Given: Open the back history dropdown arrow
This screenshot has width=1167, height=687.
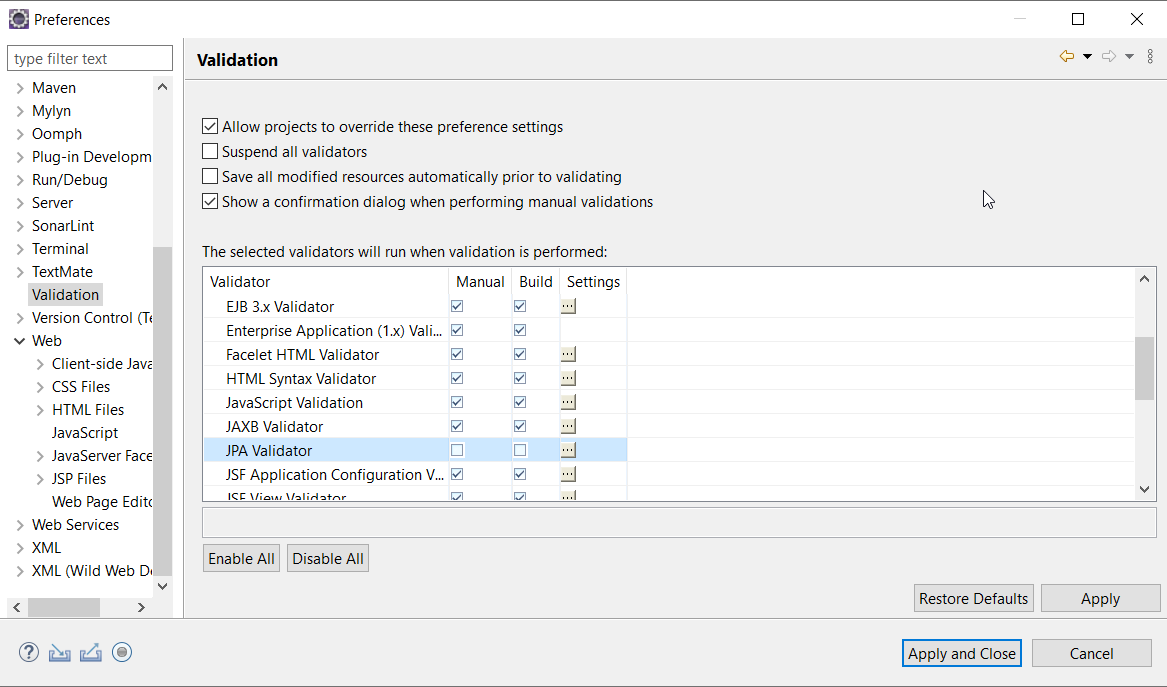Looking at the screenshot, I should [1087, 57].
